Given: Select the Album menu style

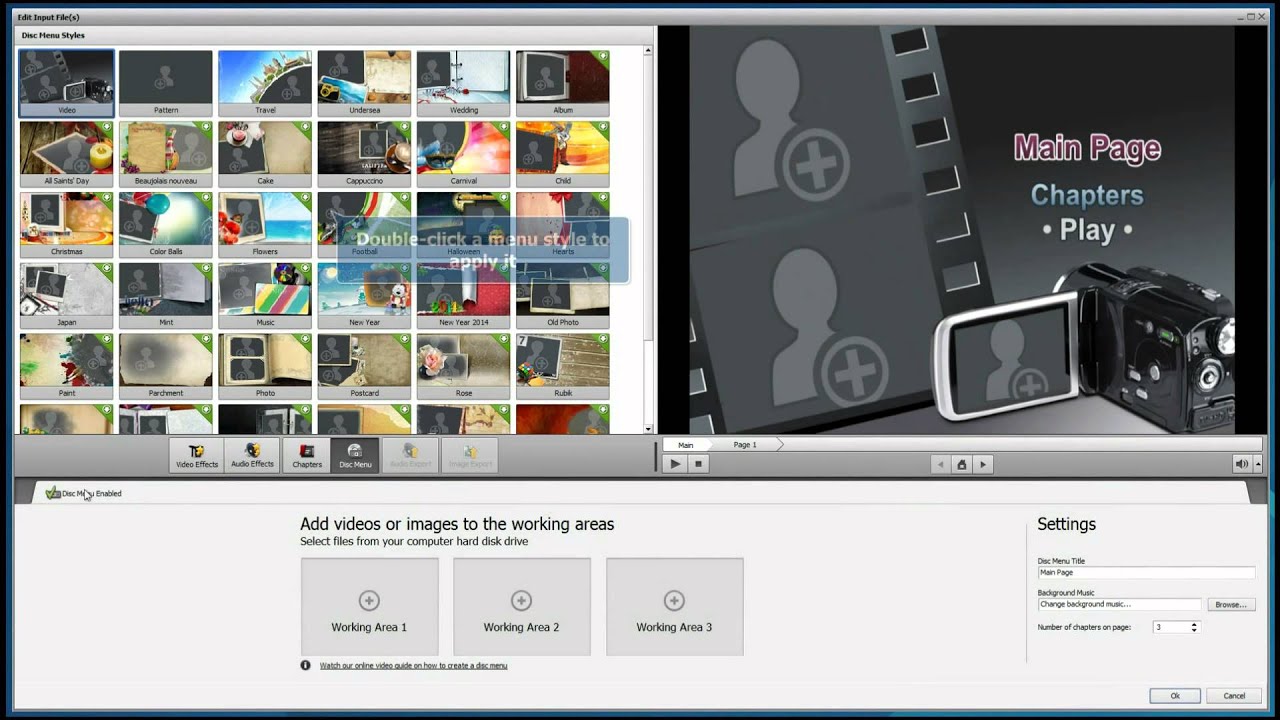Looking at the screenshot, I should (x=563, y=83).
